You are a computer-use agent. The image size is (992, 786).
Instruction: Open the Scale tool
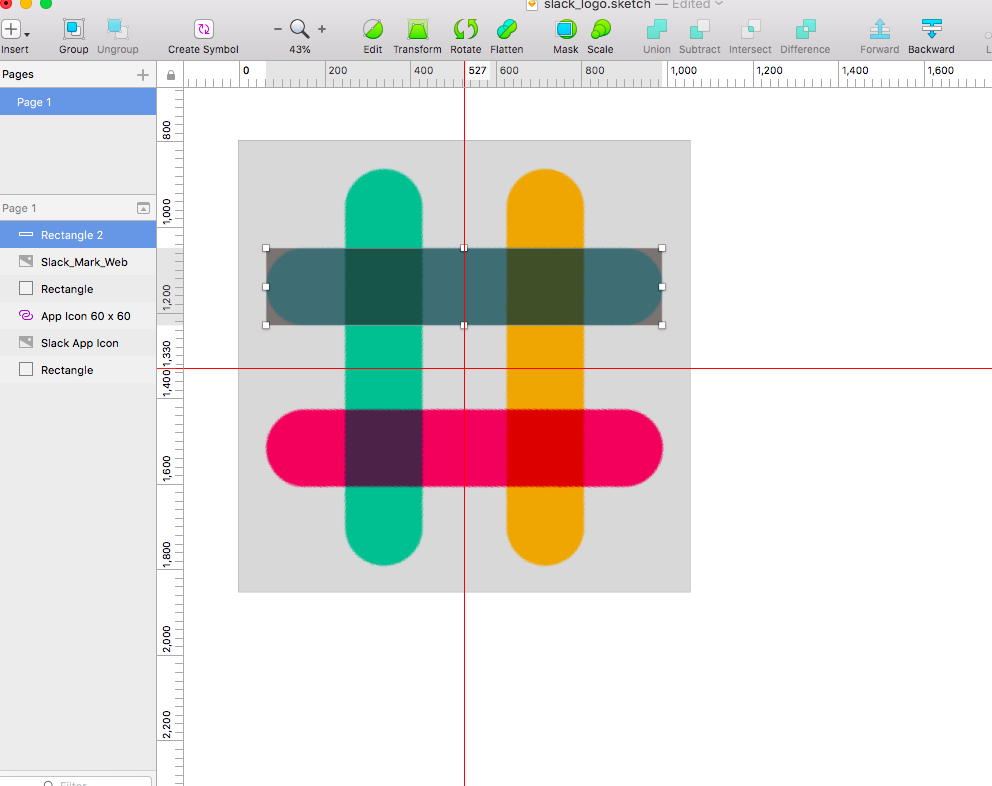click(x=600, y=29)
